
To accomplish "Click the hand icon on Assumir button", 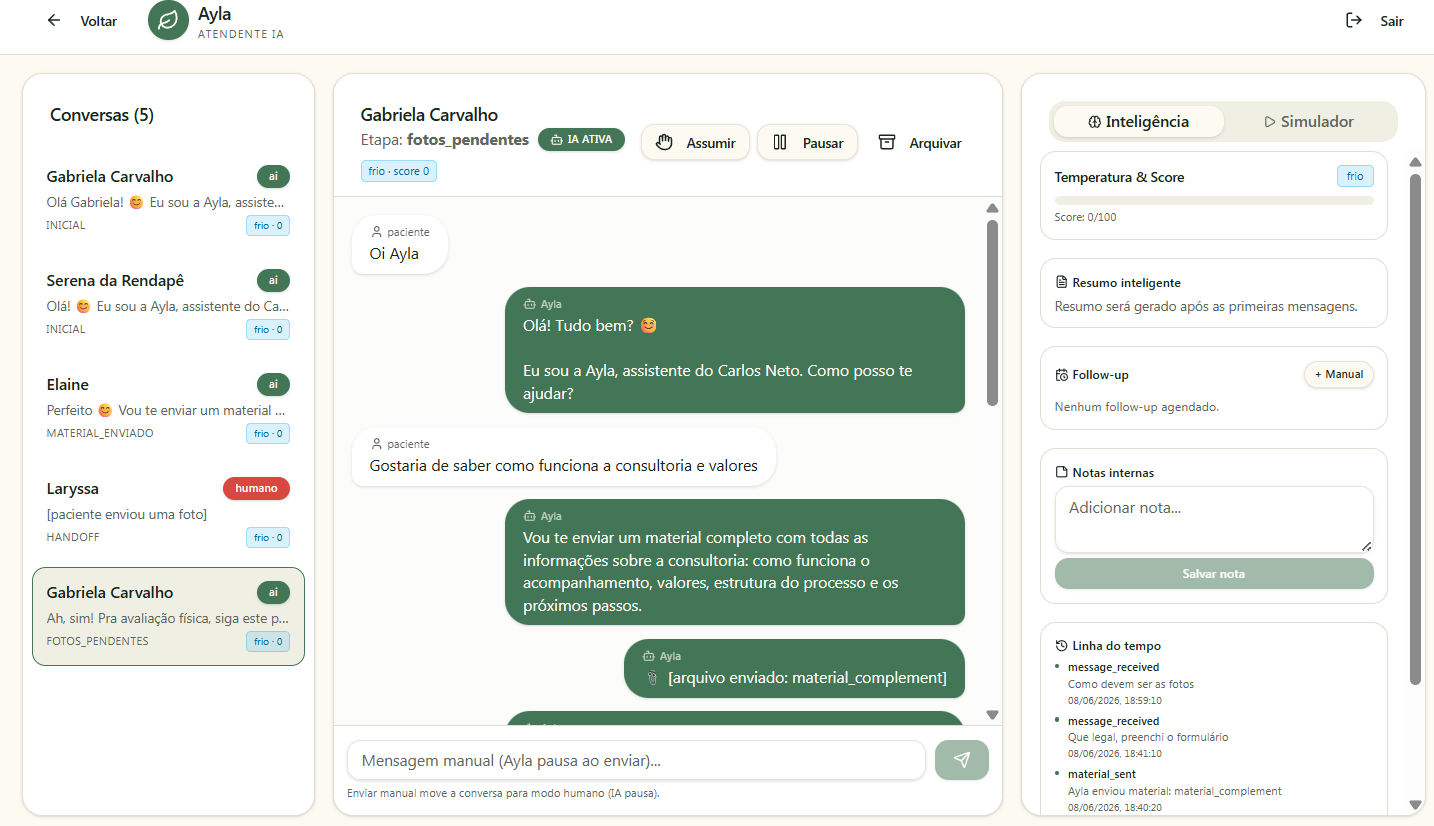I will click(665, 143).
